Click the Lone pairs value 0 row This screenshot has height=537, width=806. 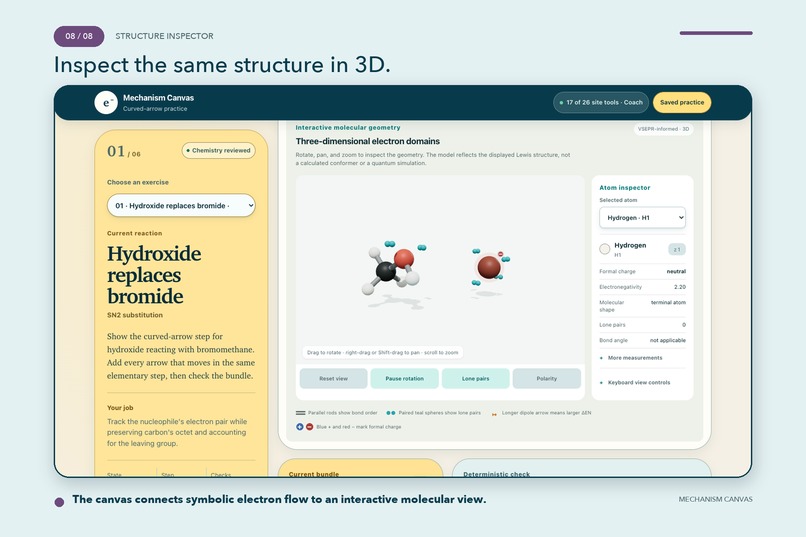coord(642,325)
